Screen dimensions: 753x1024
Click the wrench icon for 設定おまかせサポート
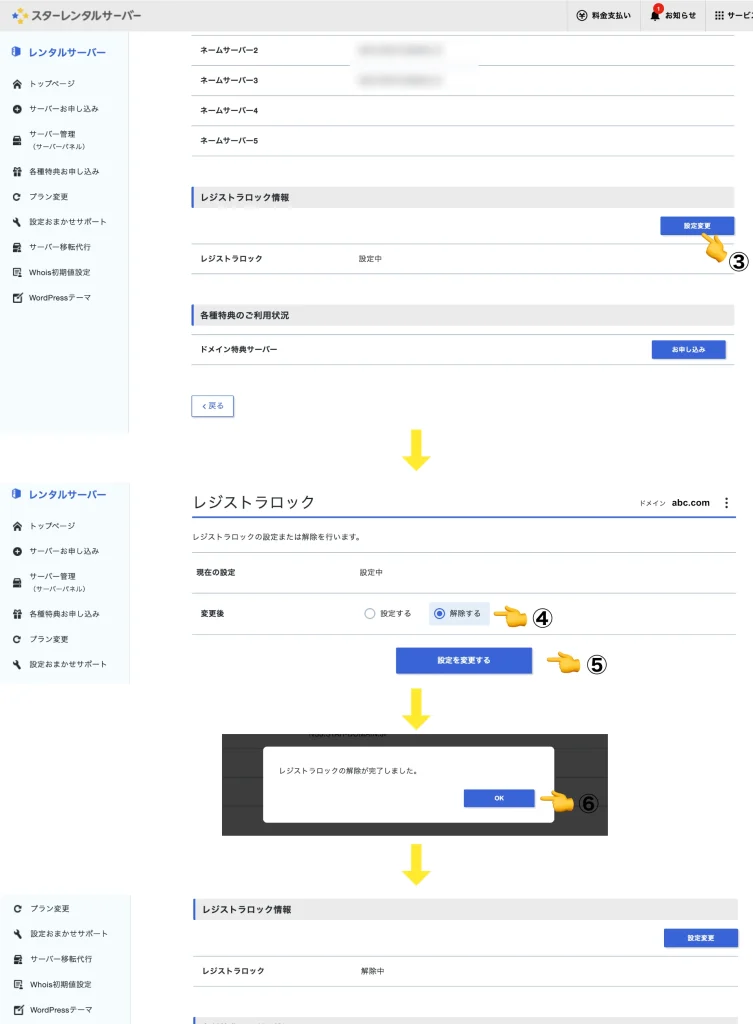(x=17, y=222)
